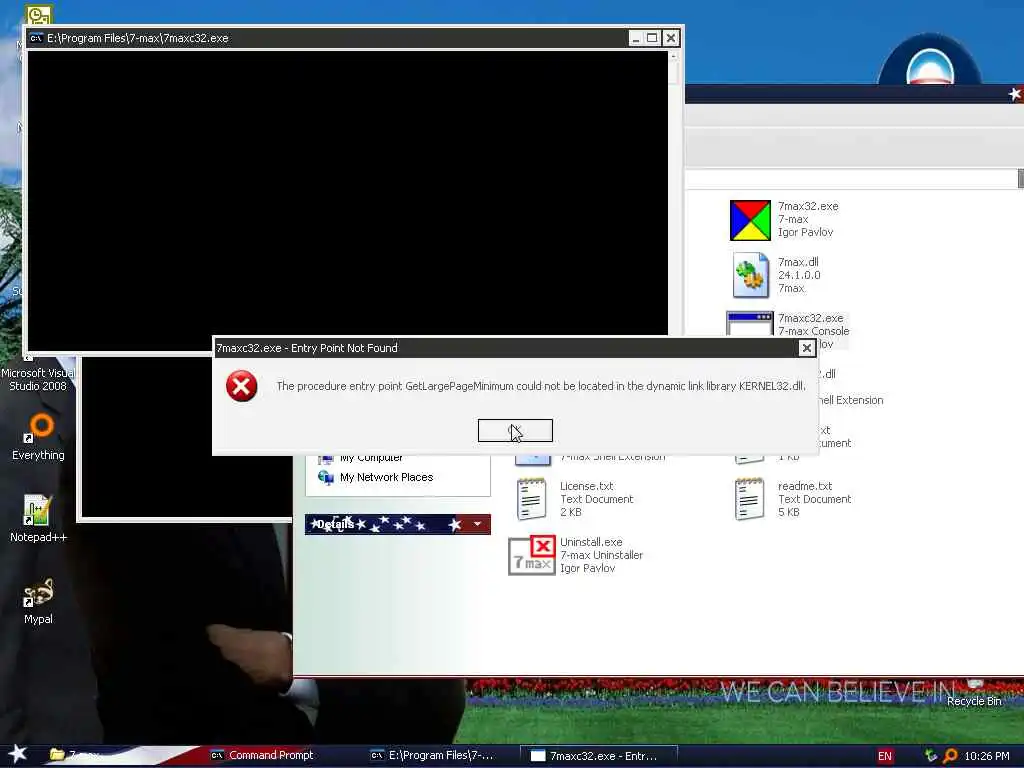Click the My Network Places globe icon
This screenshot has height=768, width=1024.
[x=325, y=477]
